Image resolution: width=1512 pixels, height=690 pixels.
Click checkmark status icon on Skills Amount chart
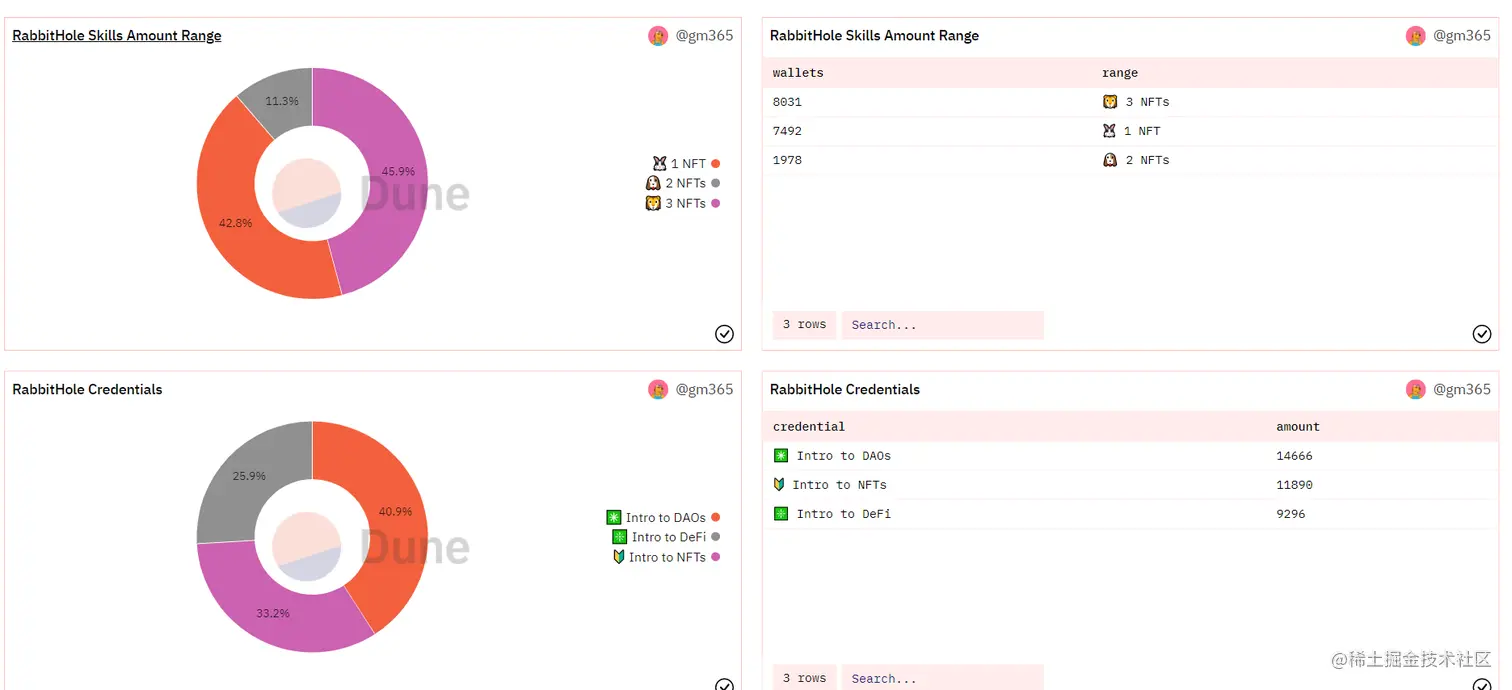pyautogui.click(x=725, y=334)
